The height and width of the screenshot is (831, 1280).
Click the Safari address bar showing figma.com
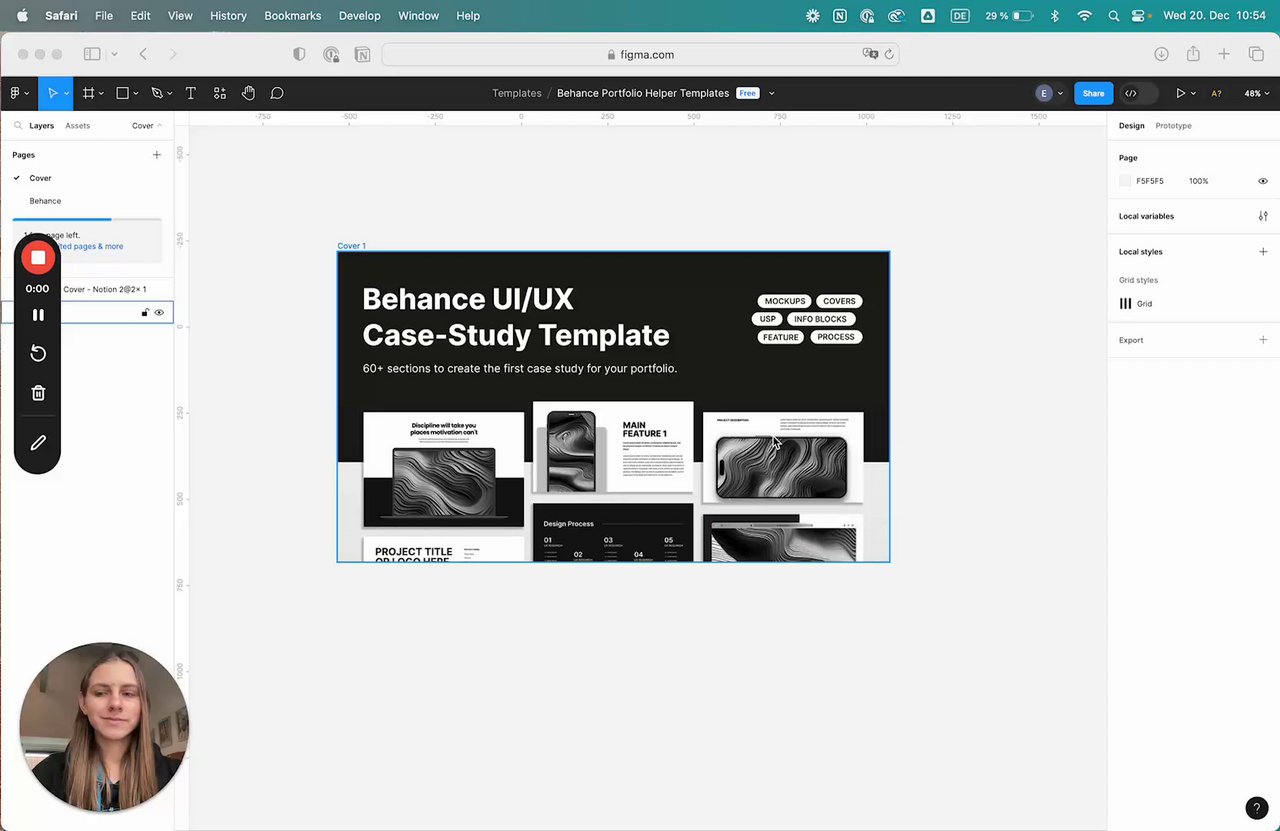[x=640, y=55]
